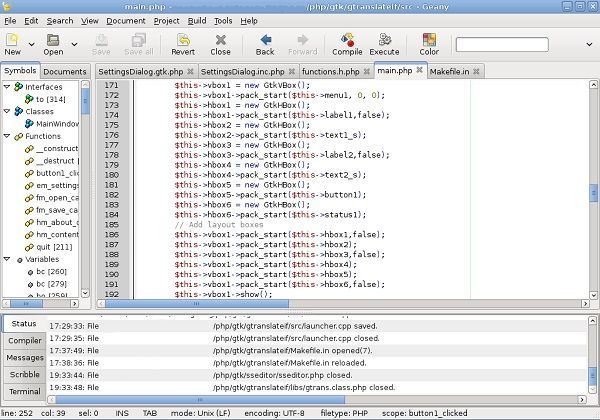Switch to the Symbols sidebar tab
The height and width of the screenshot is (420, 600).
pos(20,71)
